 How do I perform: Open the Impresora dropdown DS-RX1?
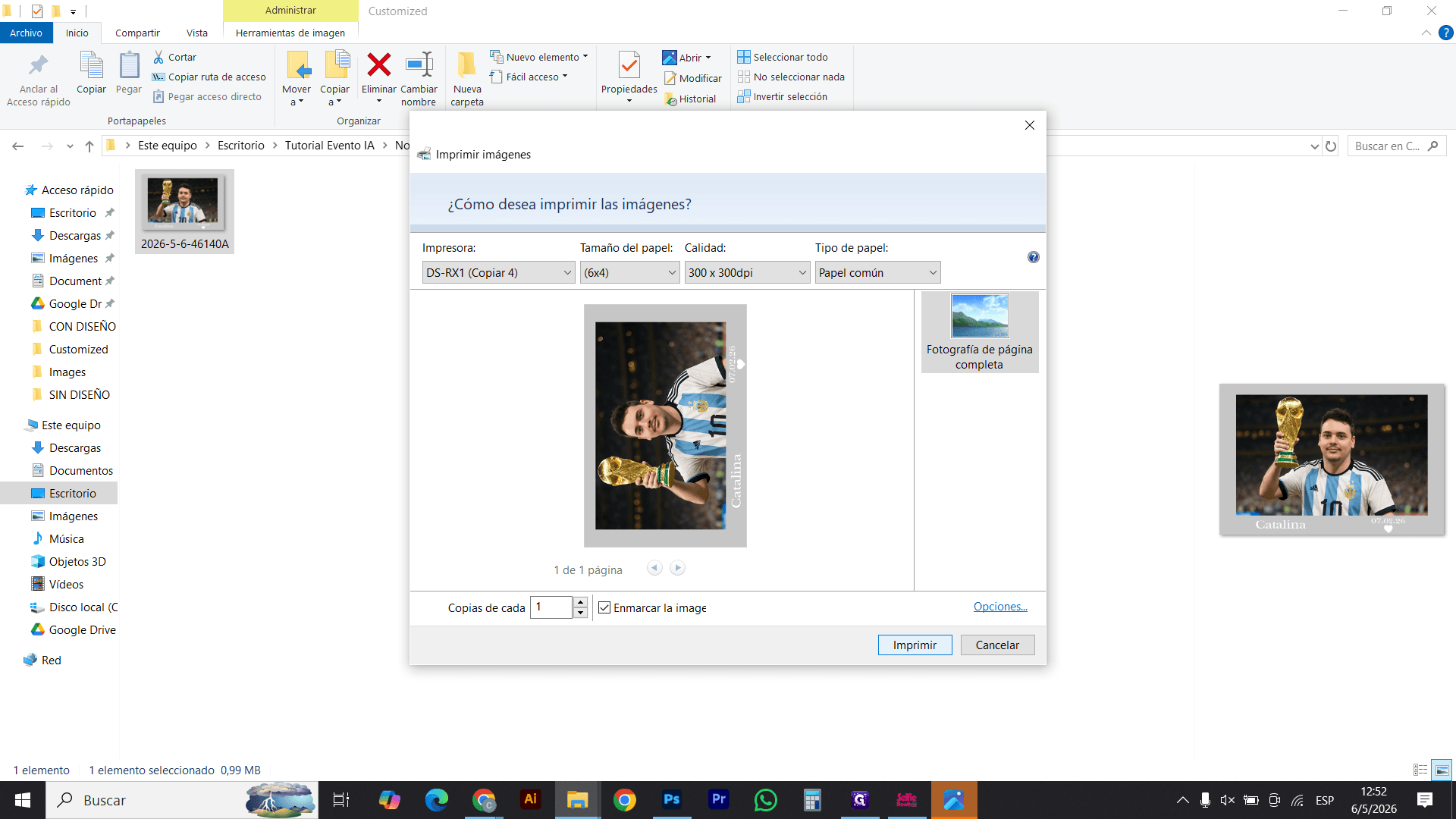coord(498,273)
